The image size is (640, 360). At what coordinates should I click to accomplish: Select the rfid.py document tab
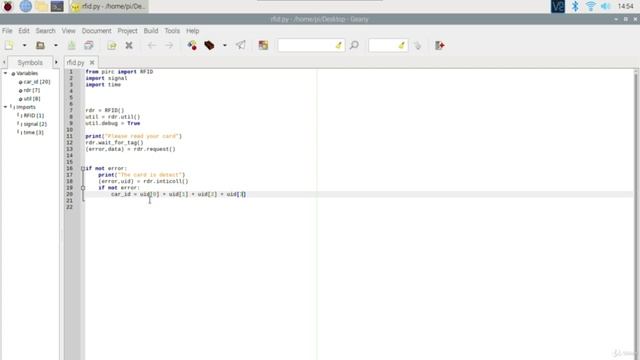coord(76,62)
